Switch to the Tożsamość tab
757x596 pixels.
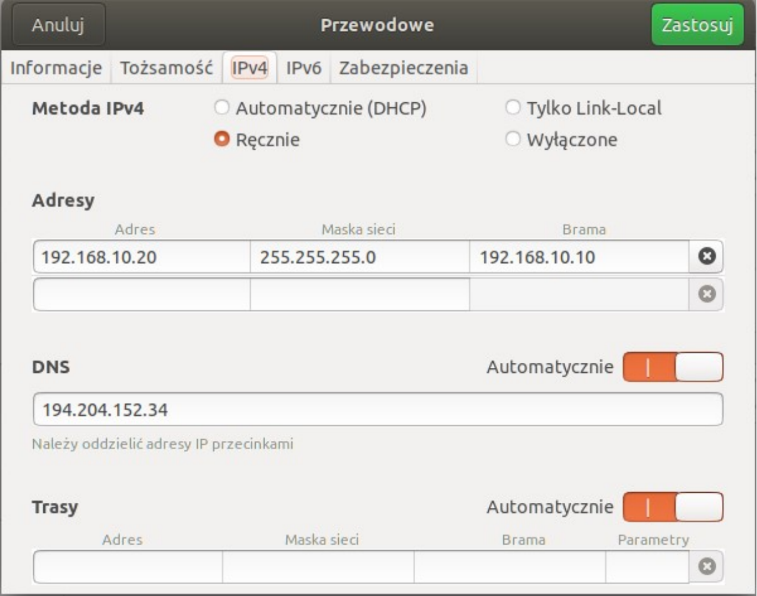[x=167, y=69]
